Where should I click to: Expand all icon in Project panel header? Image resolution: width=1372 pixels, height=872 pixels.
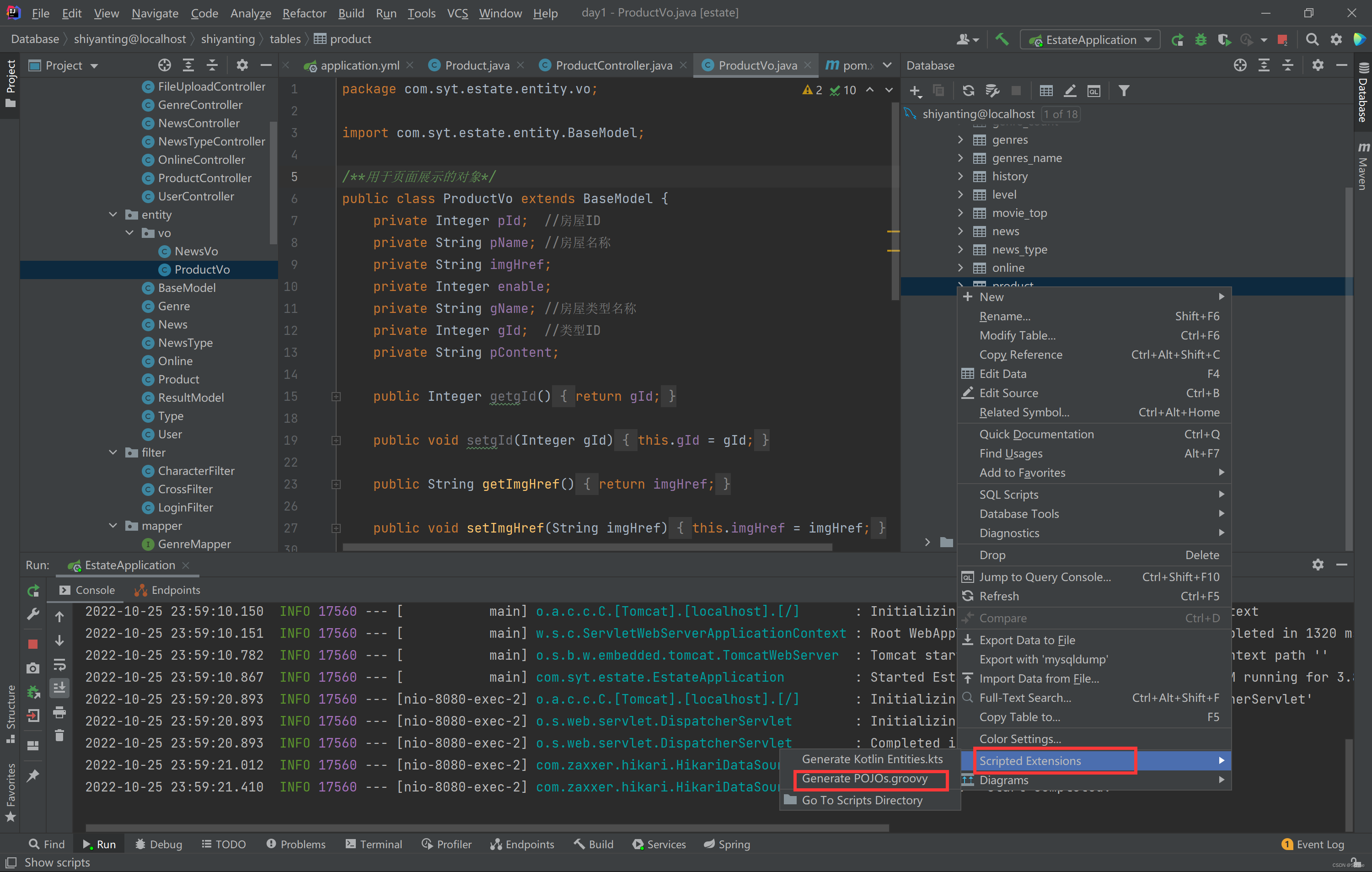pyautogui.click(x=188, y=65)
